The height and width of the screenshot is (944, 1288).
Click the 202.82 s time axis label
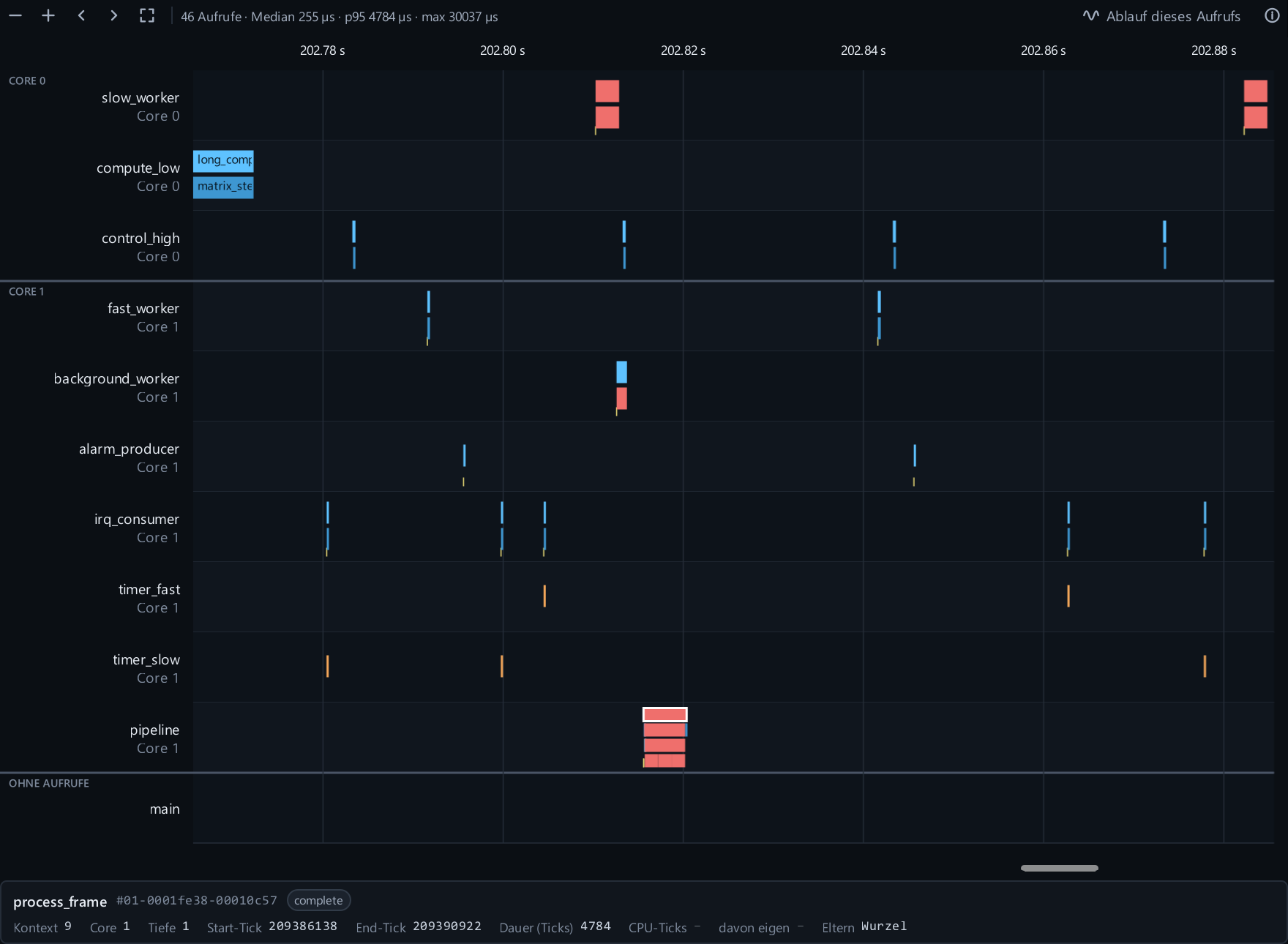click(x=683, y=50)
